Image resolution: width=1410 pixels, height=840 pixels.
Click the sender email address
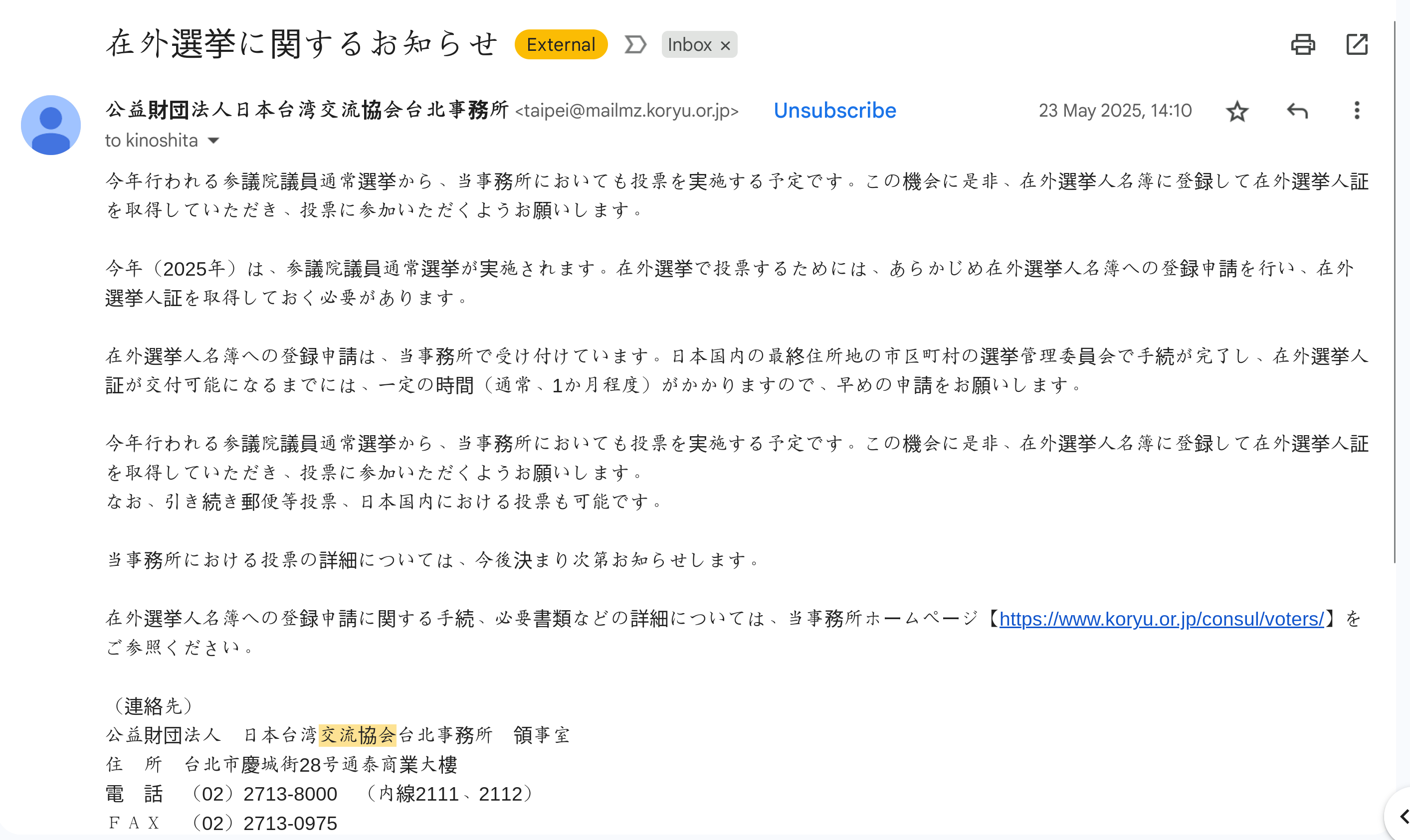tap(627, 111)
